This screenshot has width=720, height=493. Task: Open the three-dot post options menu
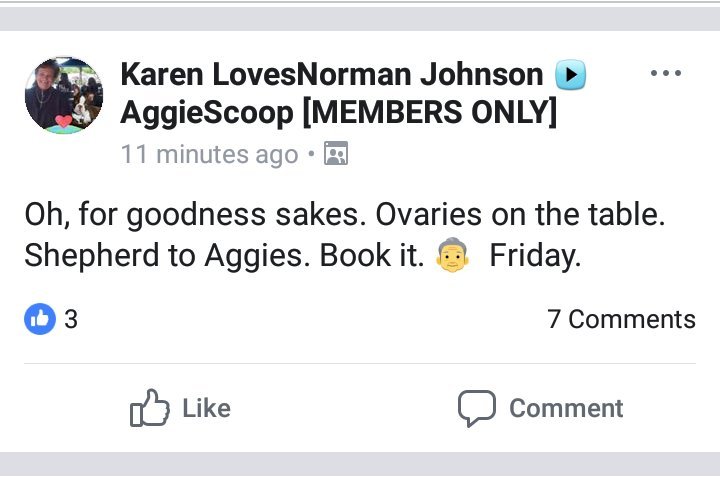point(665,74)
